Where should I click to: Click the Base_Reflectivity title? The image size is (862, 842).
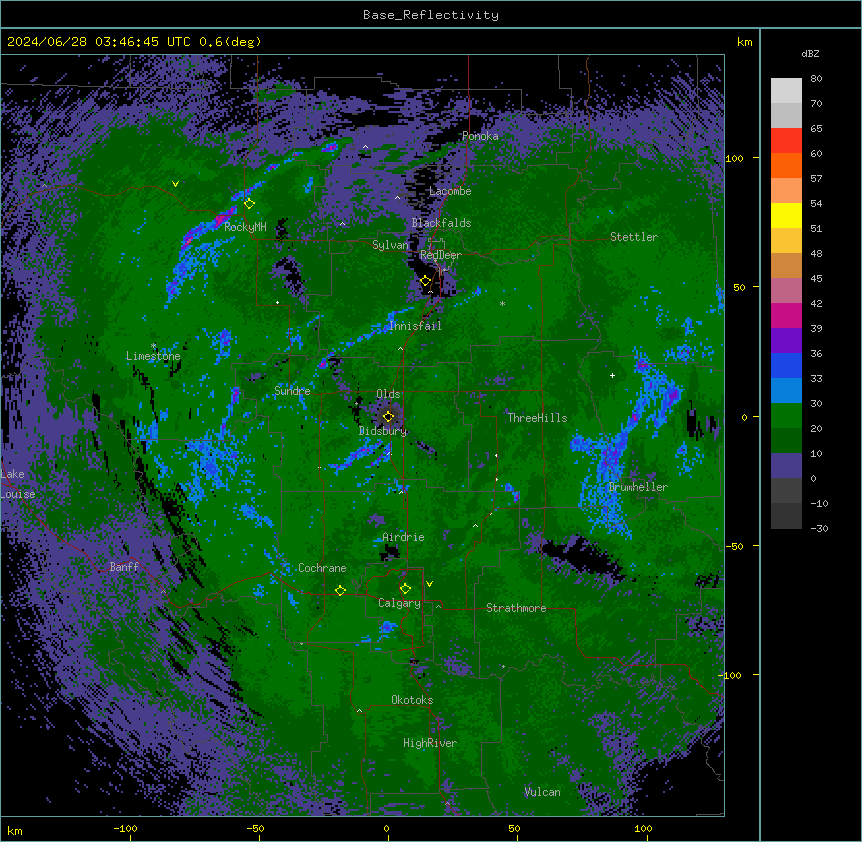point(431,15)
